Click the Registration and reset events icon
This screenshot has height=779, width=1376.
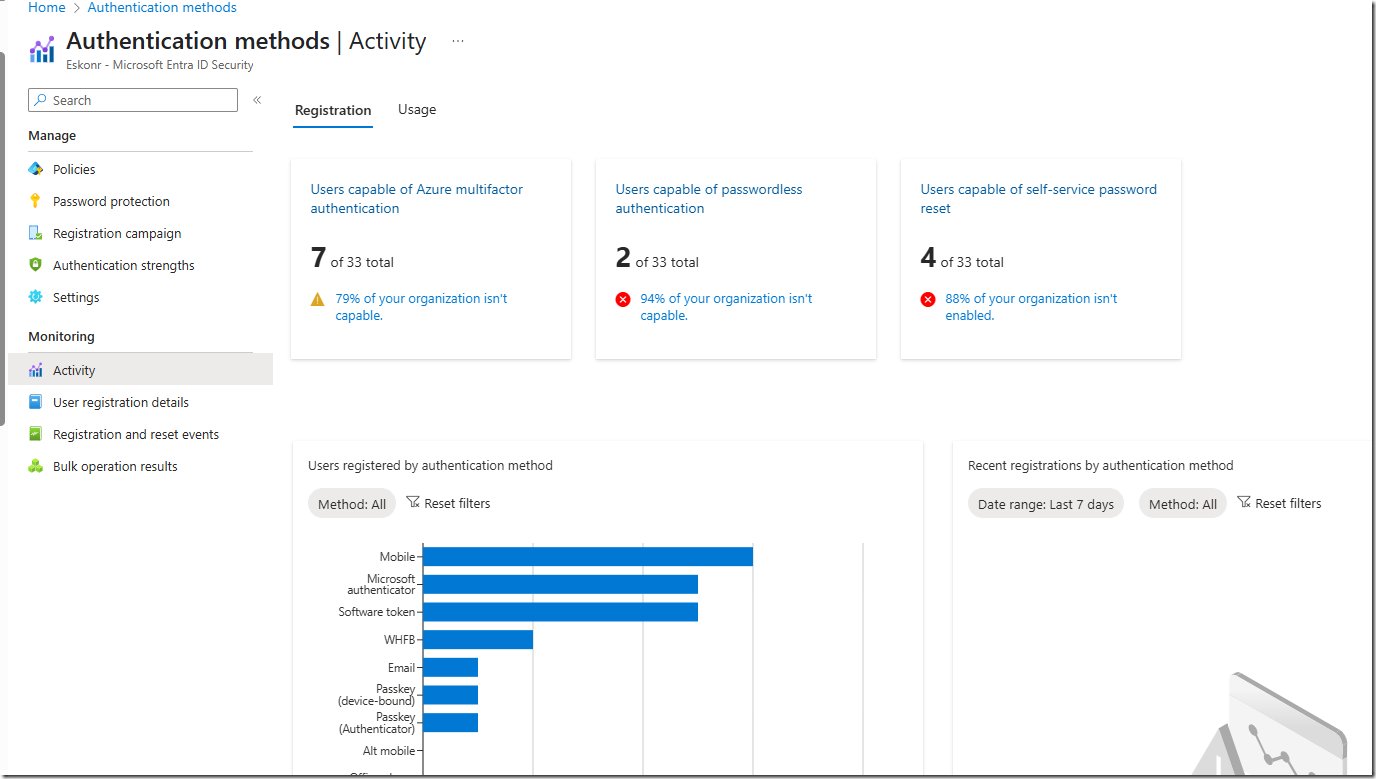point(36,434)
